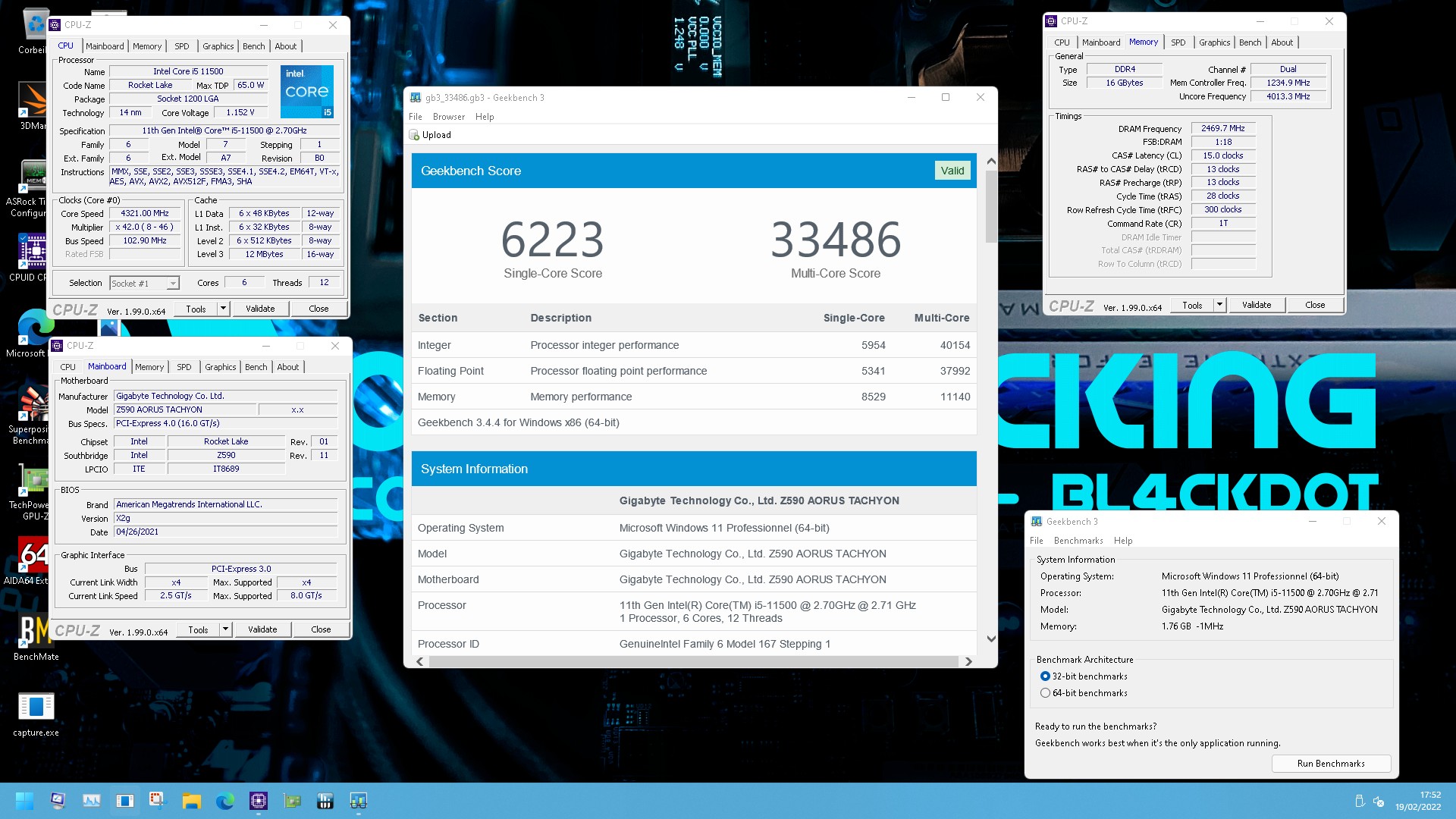Screen dimensions: 1456x819
Task: Open the 3DMark desktop shortcut
Action: click(x=33, y=106)
